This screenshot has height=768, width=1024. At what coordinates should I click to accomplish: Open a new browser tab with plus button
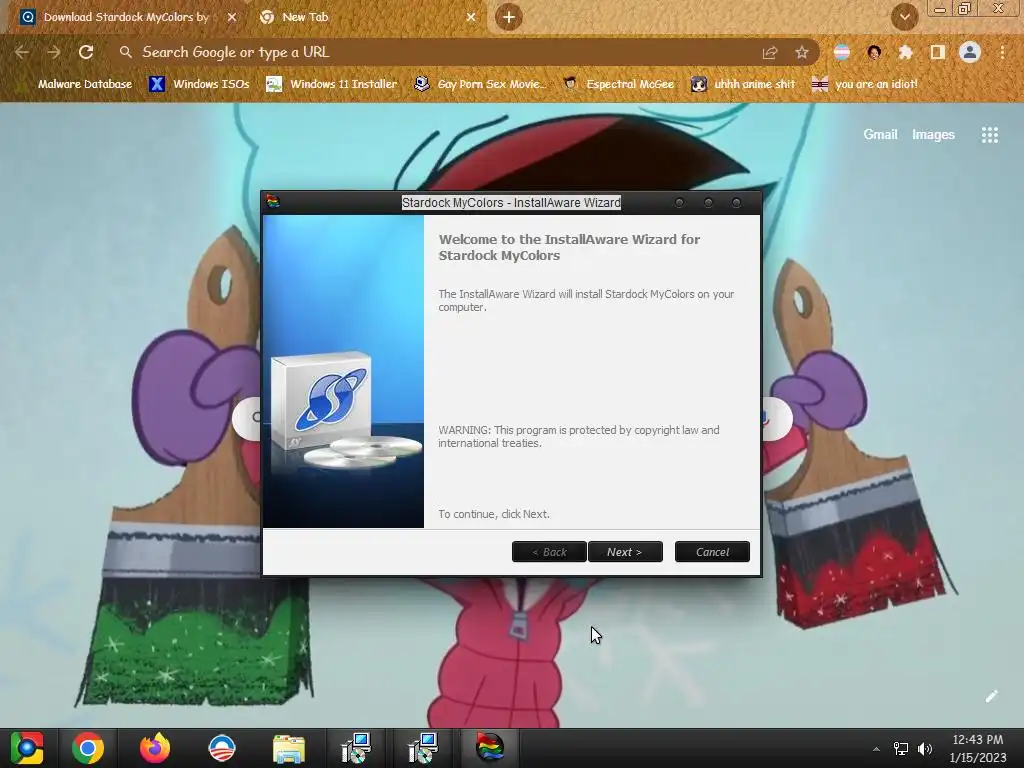coord(509,17)
